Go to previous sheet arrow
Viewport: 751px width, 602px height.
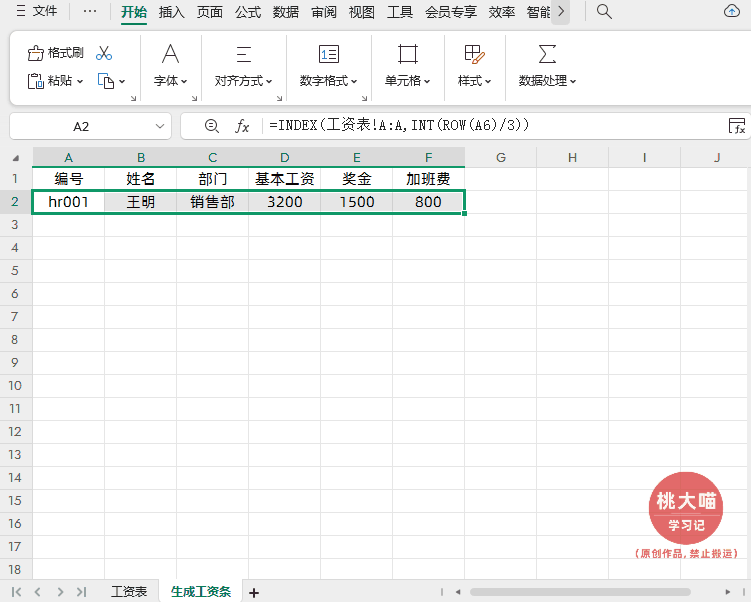38,592
